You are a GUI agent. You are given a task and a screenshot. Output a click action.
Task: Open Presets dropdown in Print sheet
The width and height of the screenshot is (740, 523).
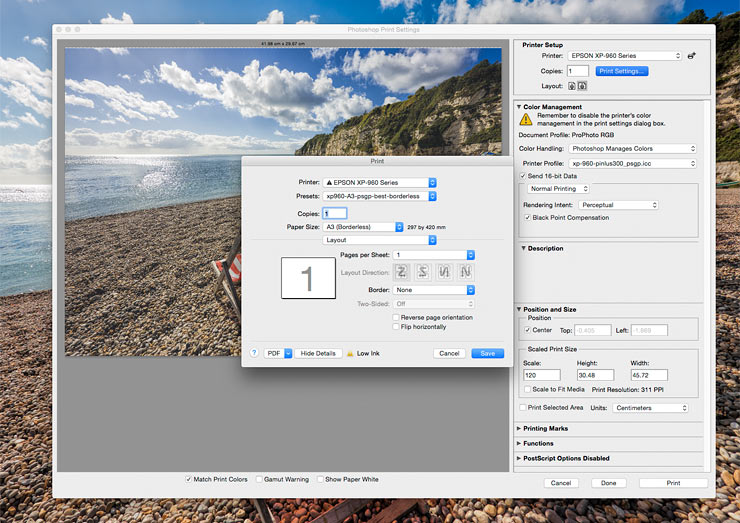coord(379,196)
